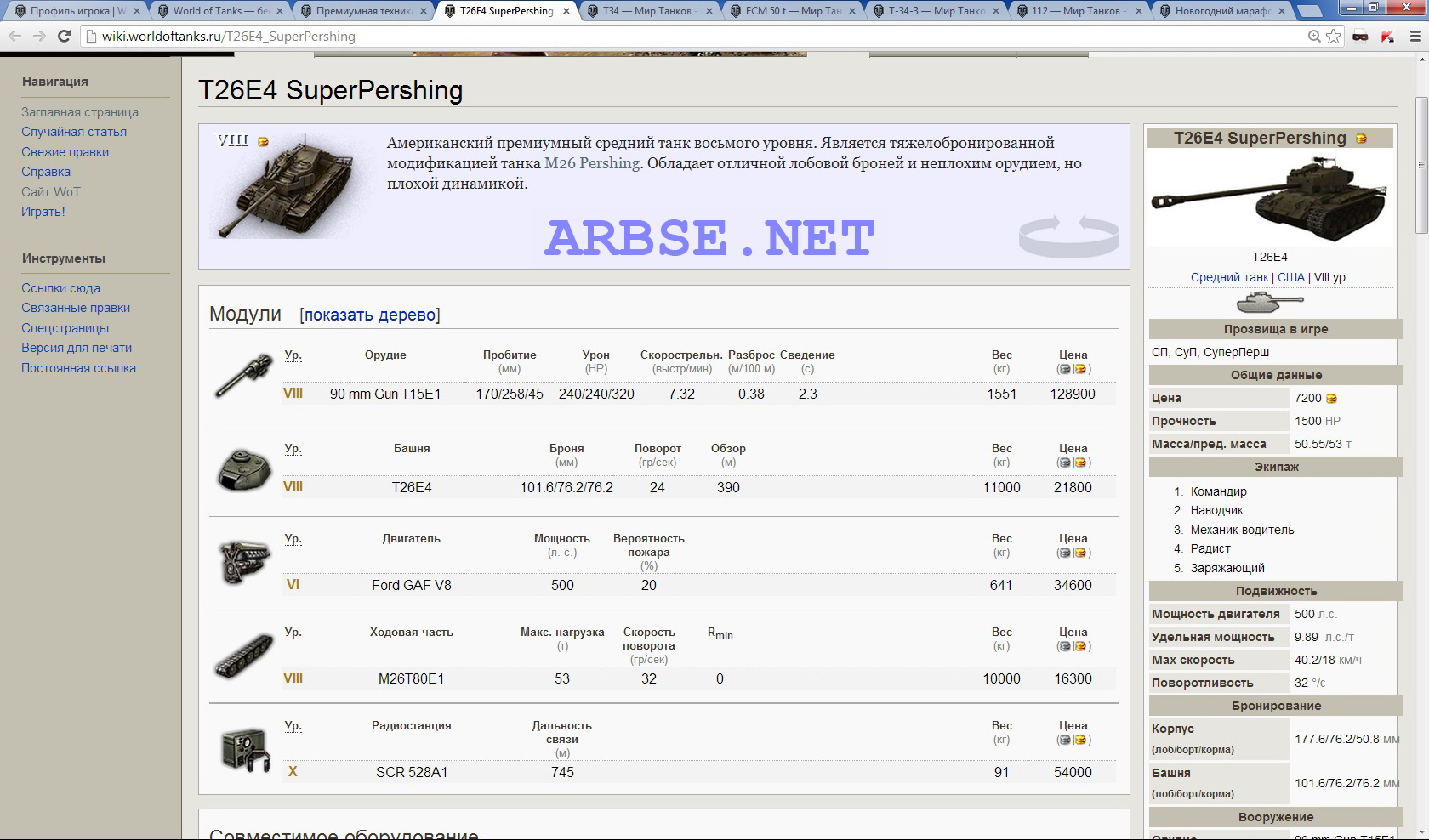1429x840 pixels.
Task: Click the SCR 528A1 radio name
Action: [412, 773]
